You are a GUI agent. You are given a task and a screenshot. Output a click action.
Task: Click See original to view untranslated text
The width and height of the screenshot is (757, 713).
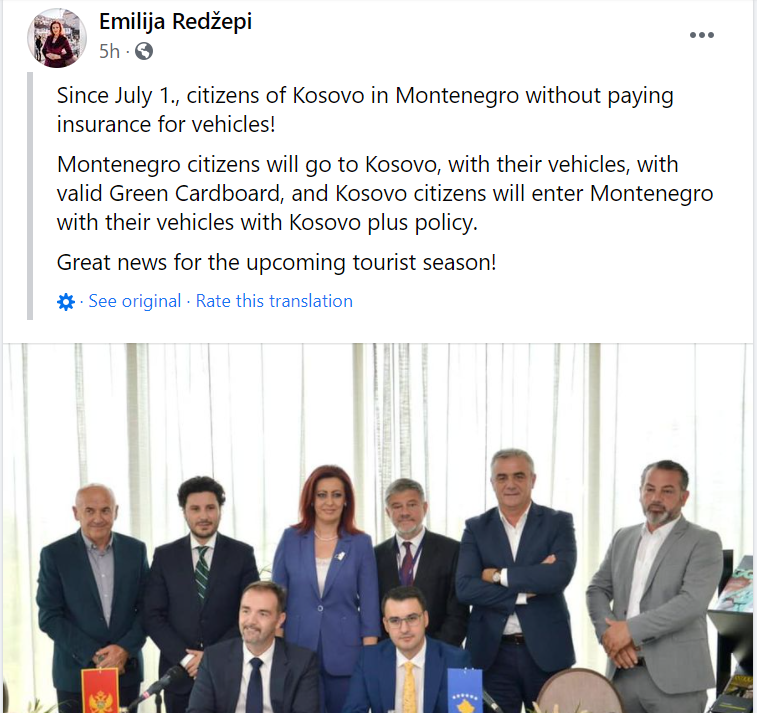point(135,301)
